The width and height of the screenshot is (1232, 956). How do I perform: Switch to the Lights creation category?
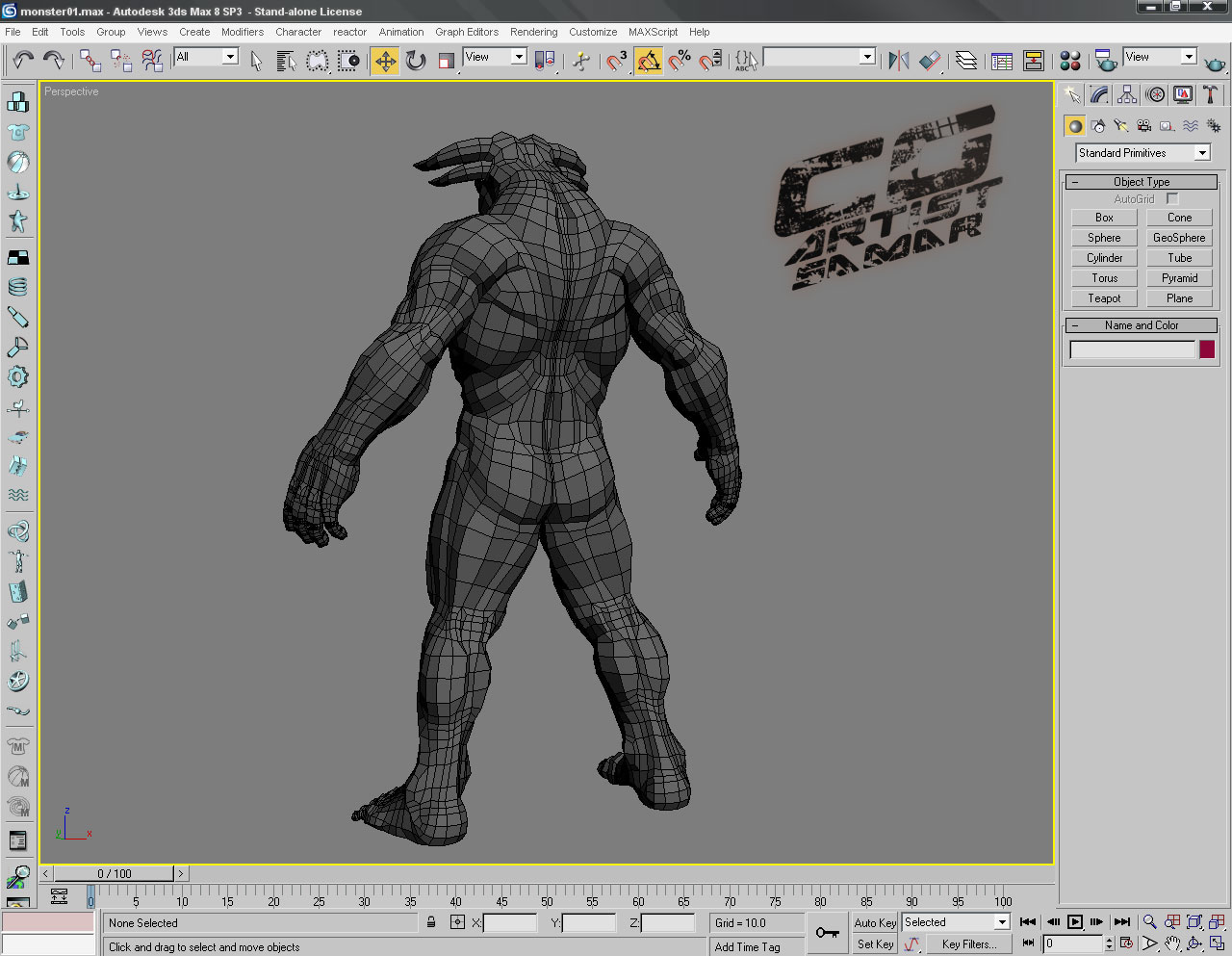1119,125
